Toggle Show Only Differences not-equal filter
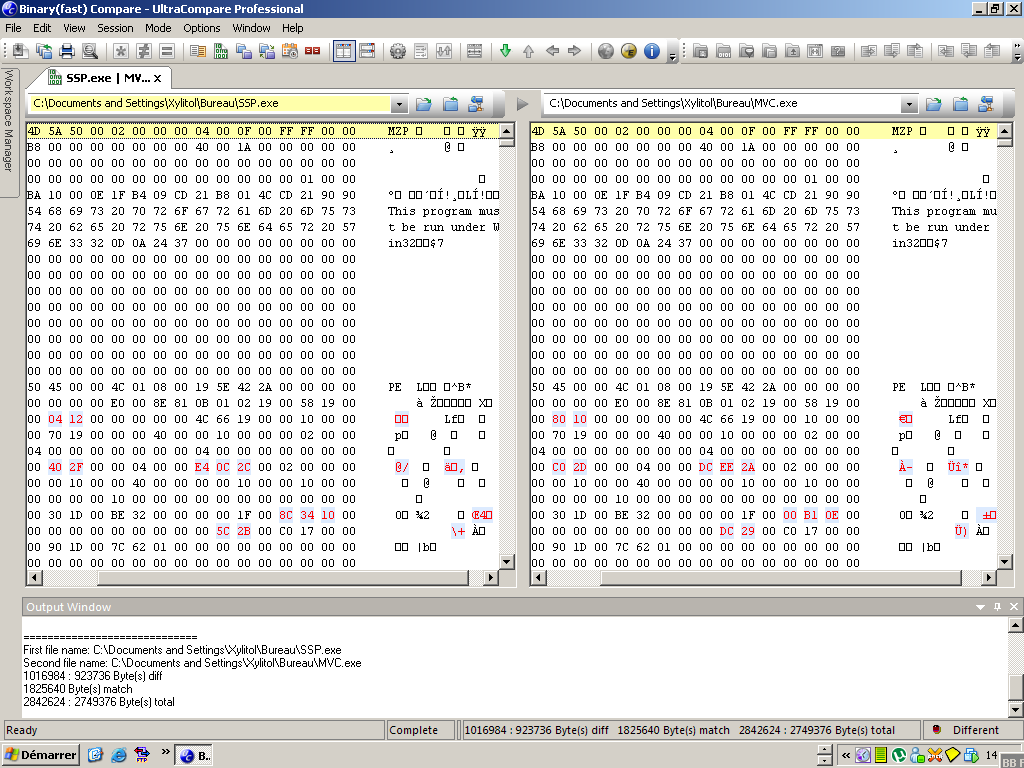1024x768 pixels. coord(144,51)
